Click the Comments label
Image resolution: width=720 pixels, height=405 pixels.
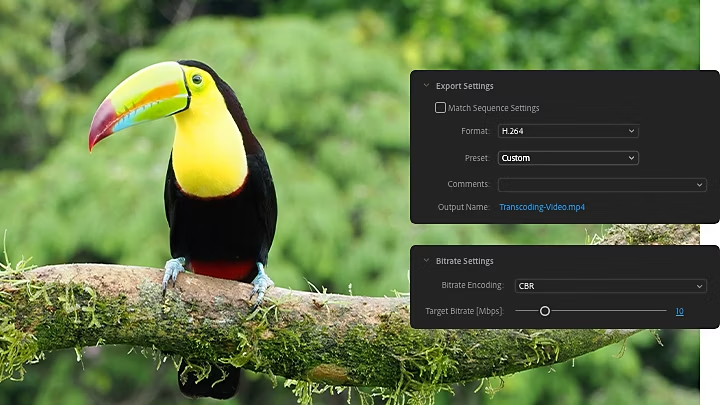[x=469, y=184]
